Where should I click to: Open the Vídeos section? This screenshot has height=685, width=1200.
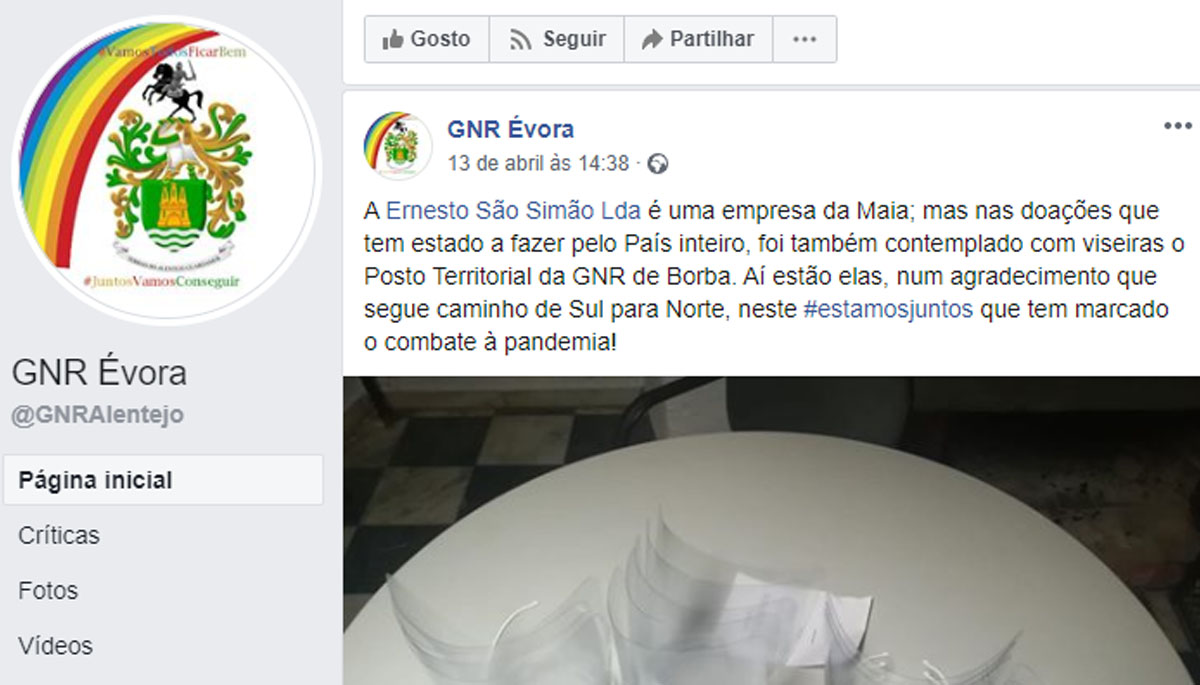pyautogui.click(x=55, y=645)
